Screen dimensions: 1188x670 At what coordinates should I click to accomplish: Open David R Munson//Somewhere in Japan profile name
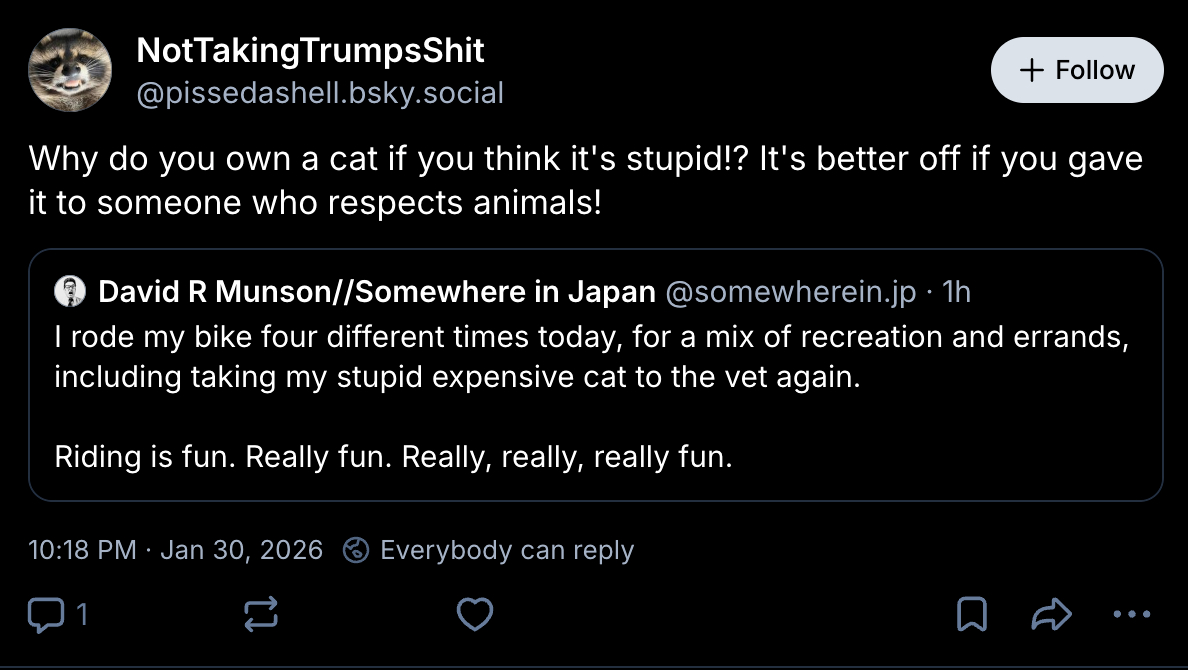click(377, 291)
